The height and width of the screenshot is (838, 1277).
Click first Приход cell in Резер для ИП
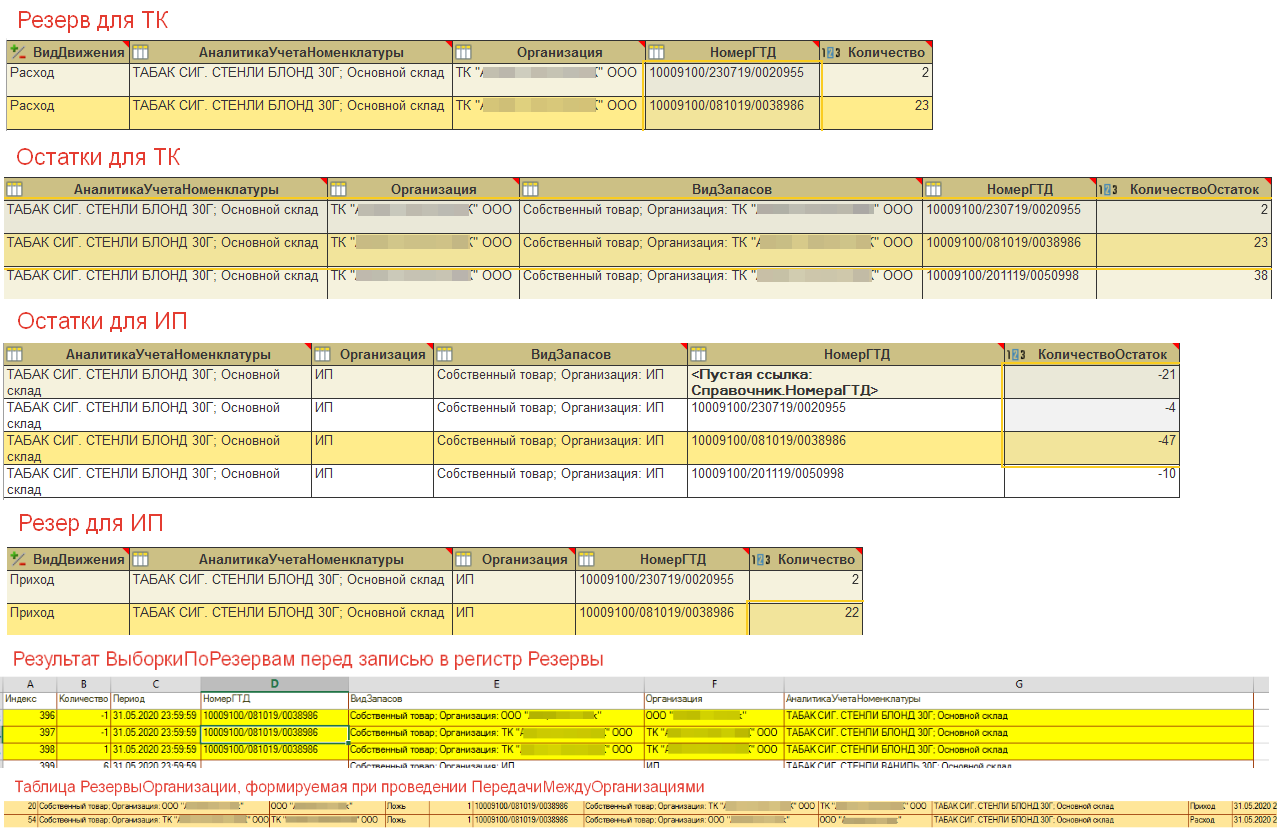click(68, 586)
